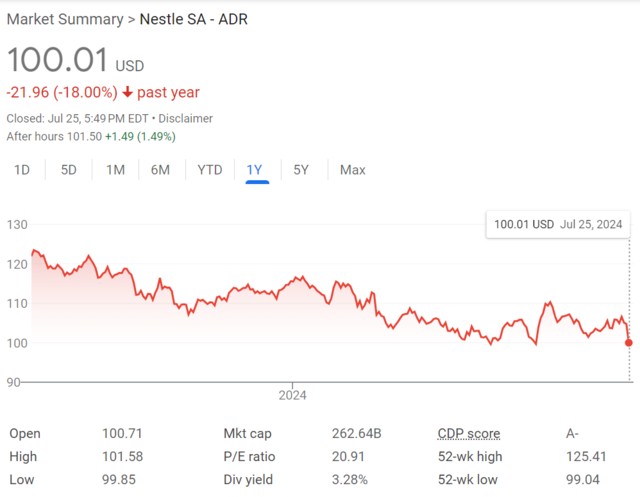Click the 100.01 current price value

coord(57,58)
